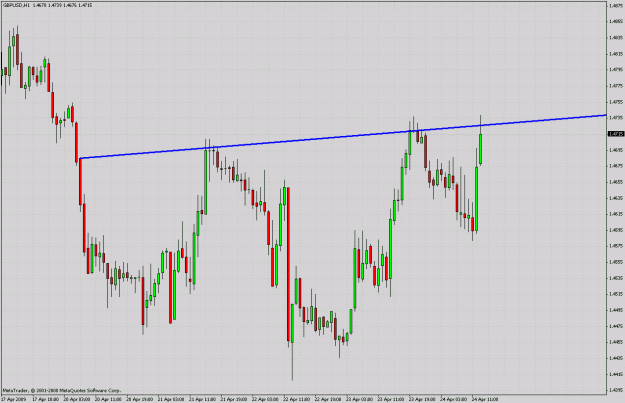Click the tall red candle starting the trendline

80,181
